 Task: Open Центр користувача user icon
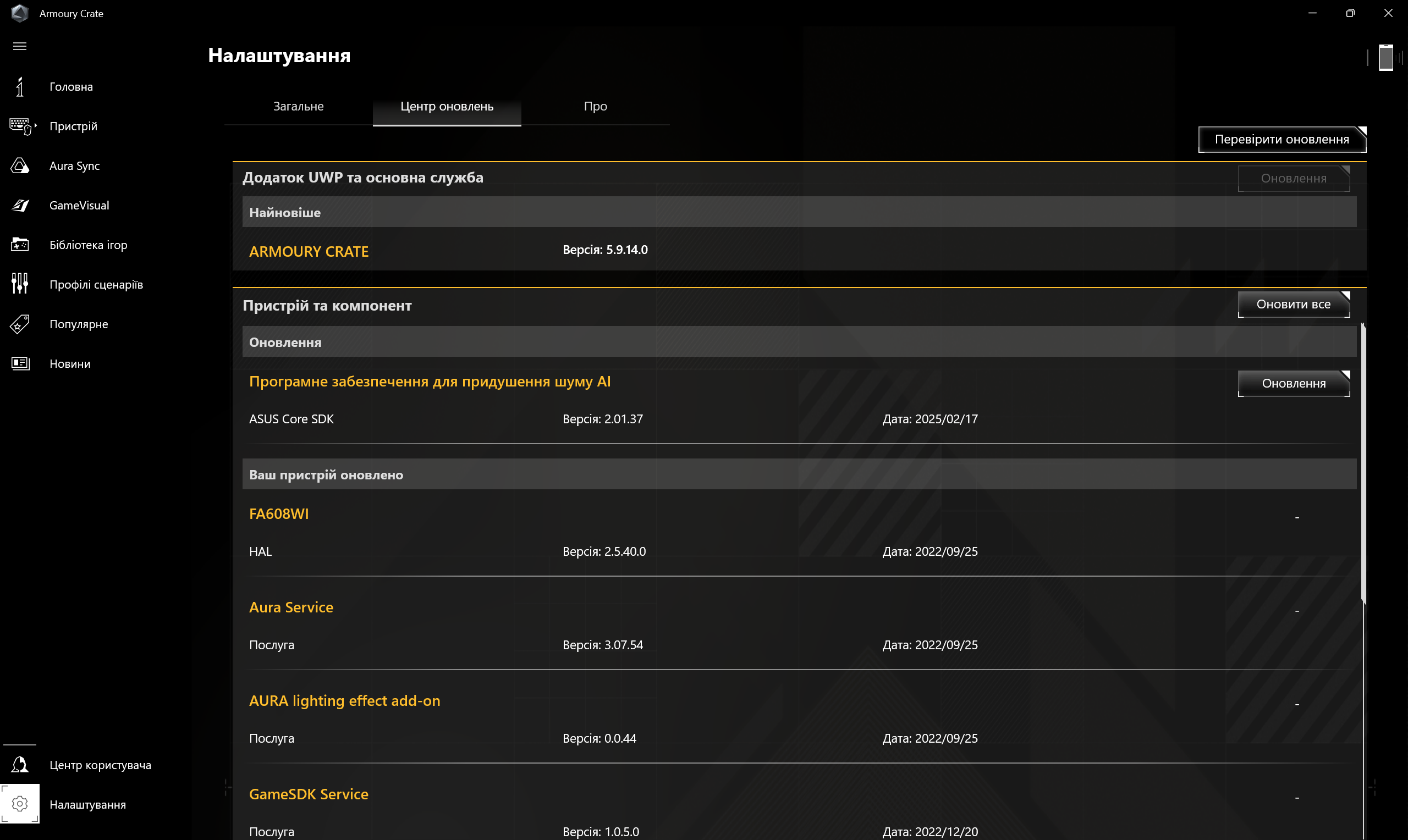coord(20,765)
